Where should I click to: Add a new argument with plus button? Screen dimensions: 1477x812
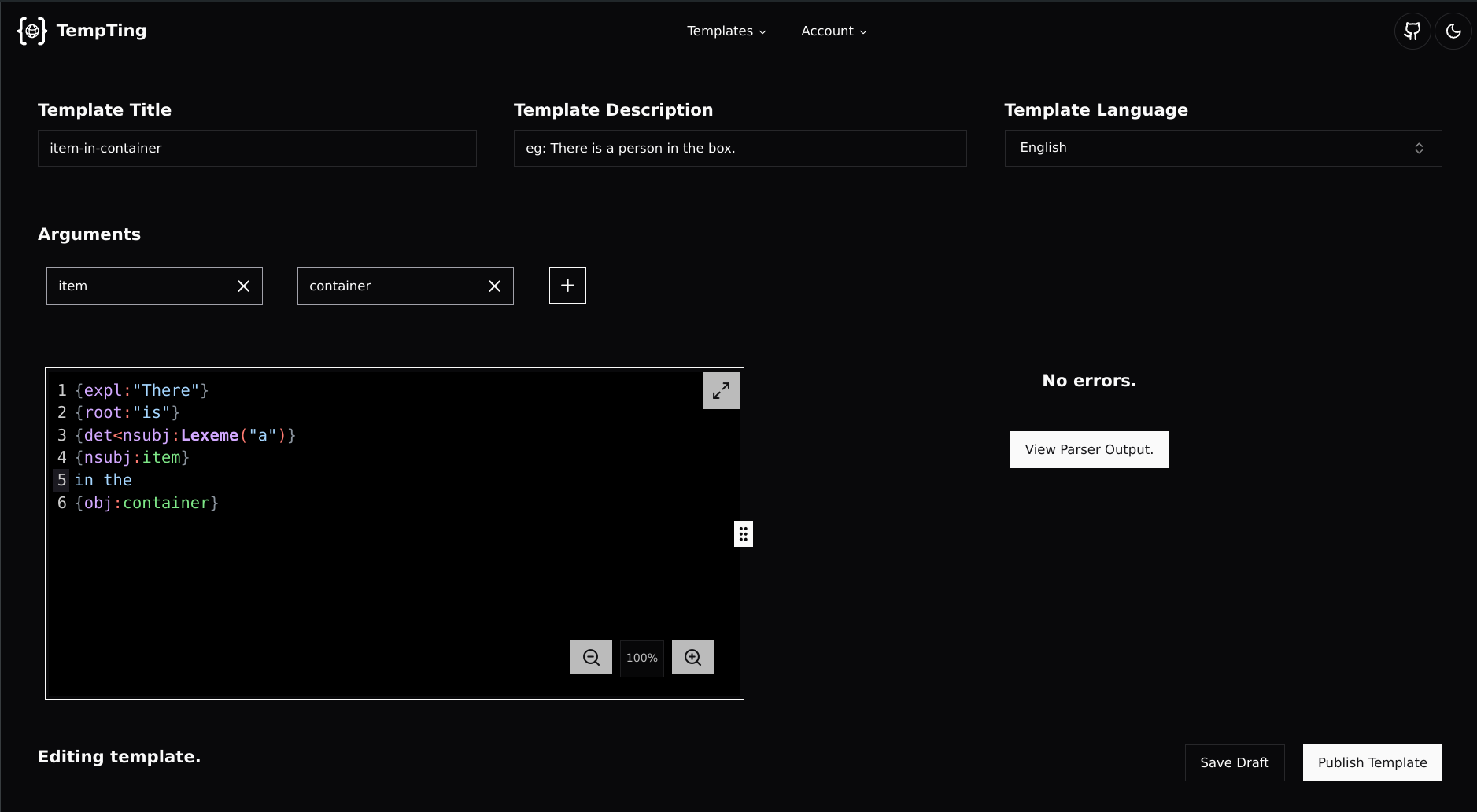tap(567, 285)
